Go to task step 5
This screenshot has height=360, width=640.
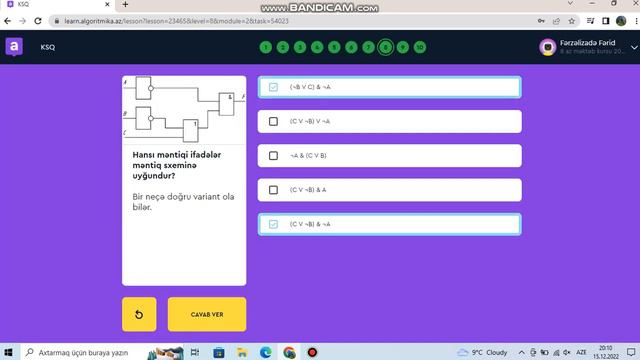point(334,47)
